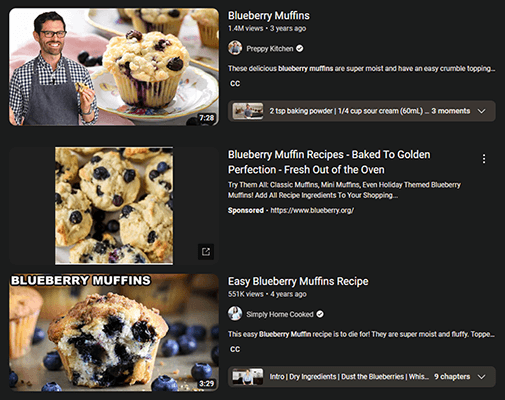The width and height of the screenshot is (505, 400).
Task: Open the key moments bar for 2 tsp baking powder
Action: point(362,111)
